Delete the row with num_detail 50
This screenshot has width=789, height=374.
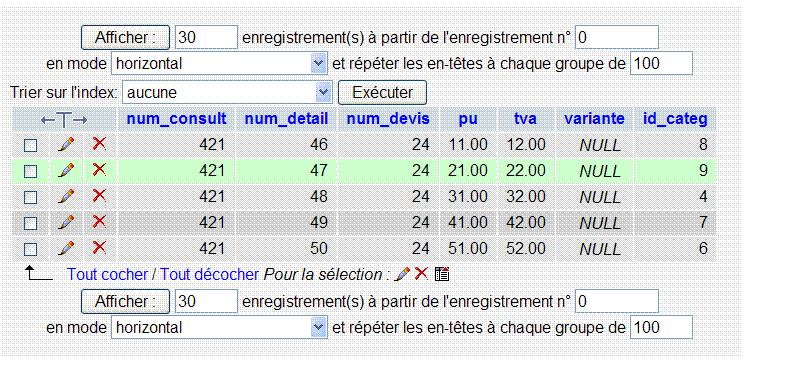pos(99,247)
